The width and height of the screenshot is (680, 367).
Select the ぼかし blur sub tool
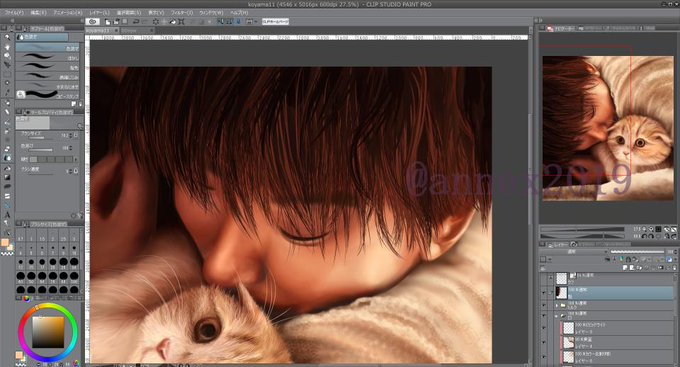coord(48,58)
